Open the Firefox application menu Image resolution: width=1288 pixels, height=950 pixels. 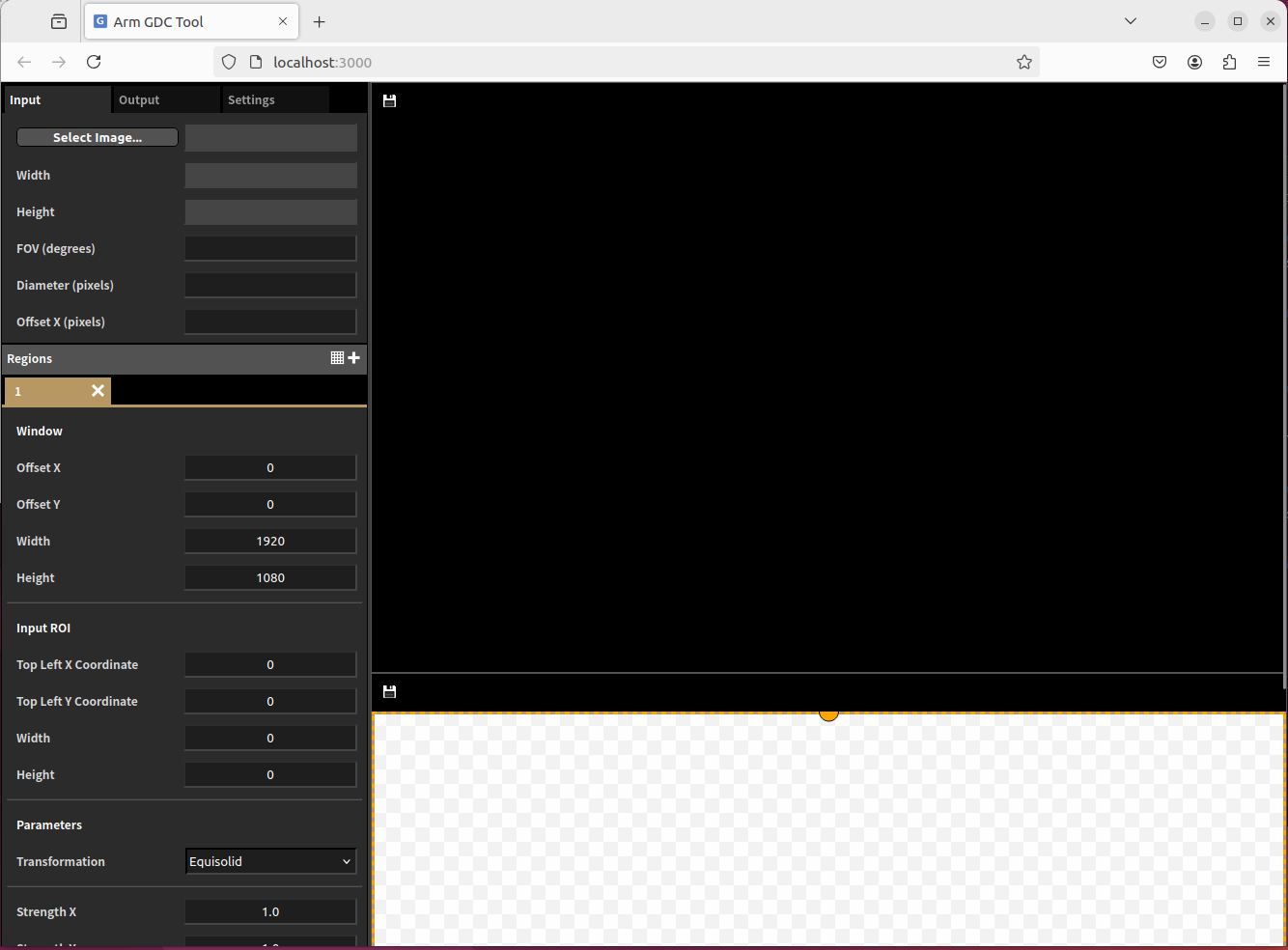click(1264, 63)
